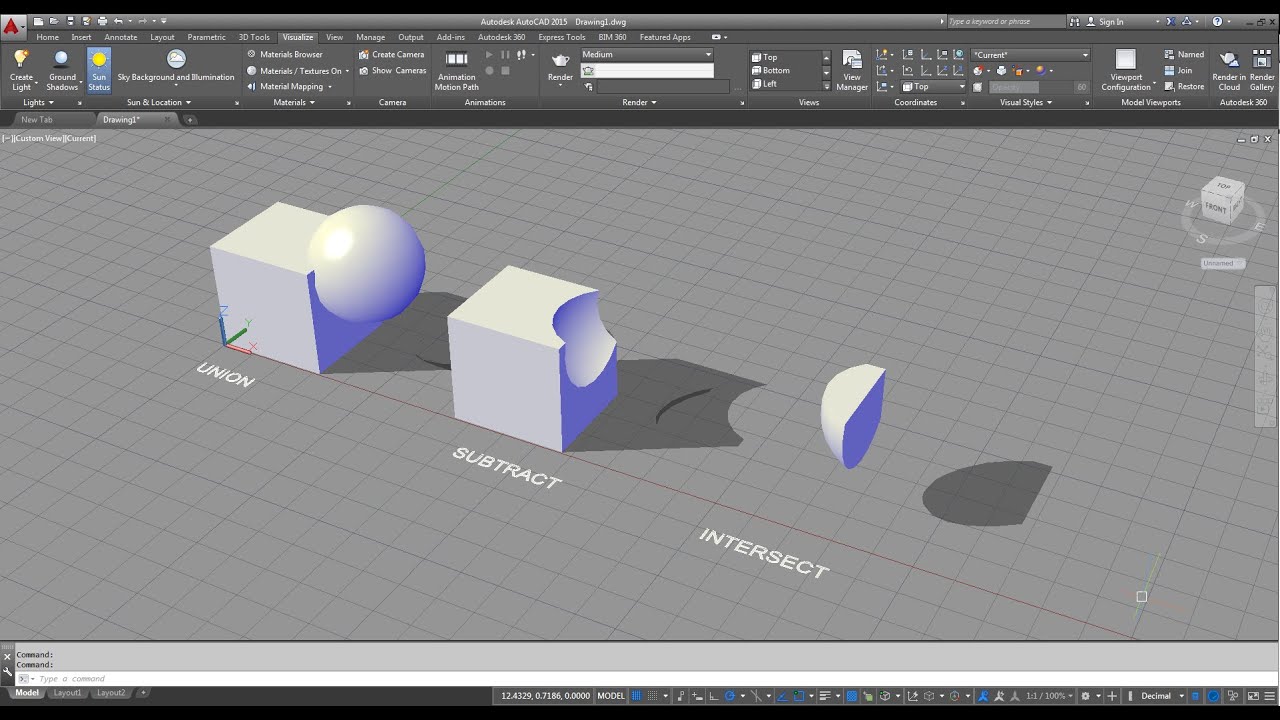This screenshot has width=1280, height=720.
Task: Toggle polar tracking in status bar
Action: (x=730, y=695)
